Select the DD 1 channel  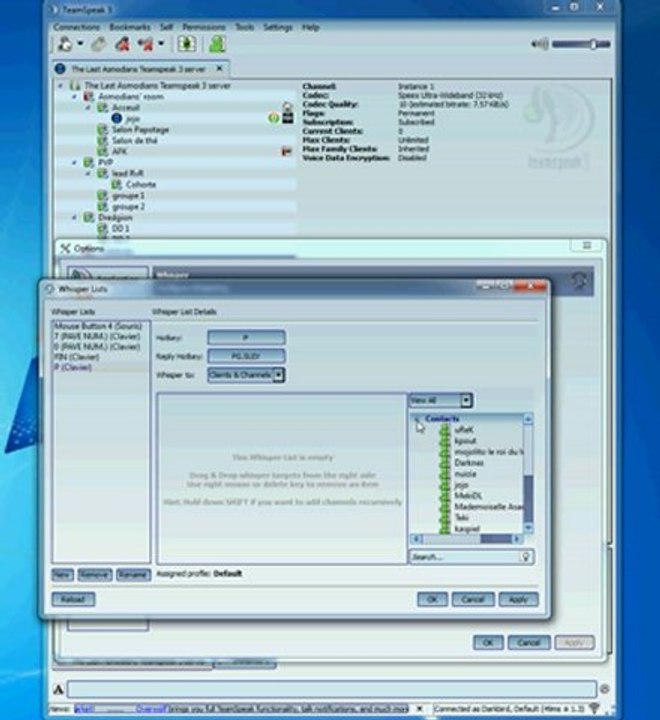click(121, 229)
